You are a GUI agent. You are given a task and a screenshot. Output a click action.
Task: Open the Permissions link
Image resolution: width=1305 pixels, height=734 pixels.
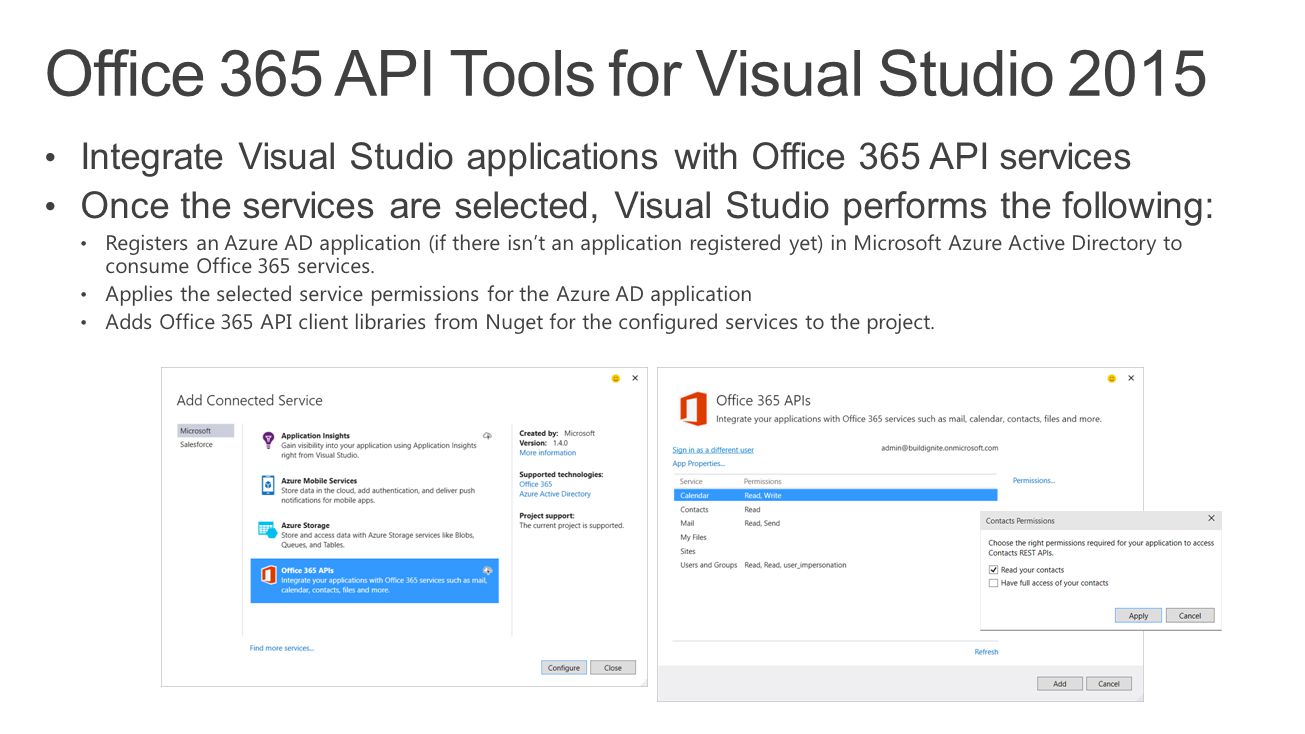pyautogui.click(x=1034, y=481)
